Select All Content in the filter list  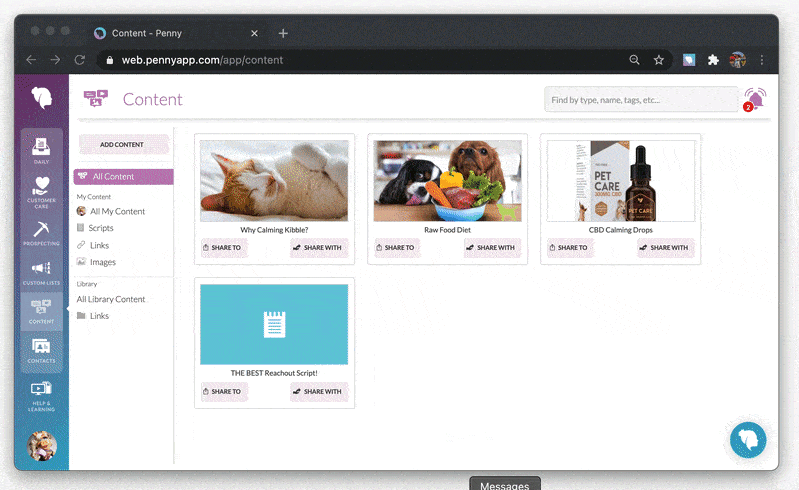pos(123,177)
